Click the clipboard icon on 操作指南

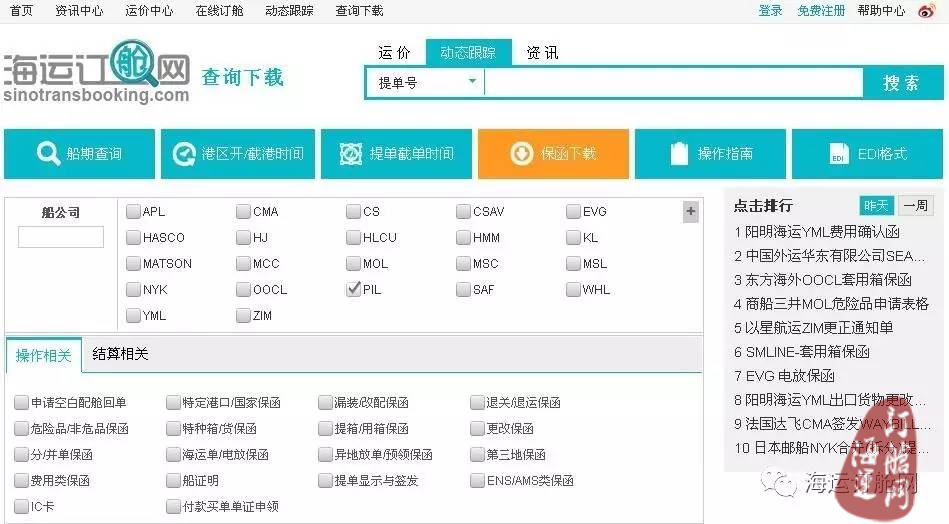pyautogui.click(x=680, y=154)
